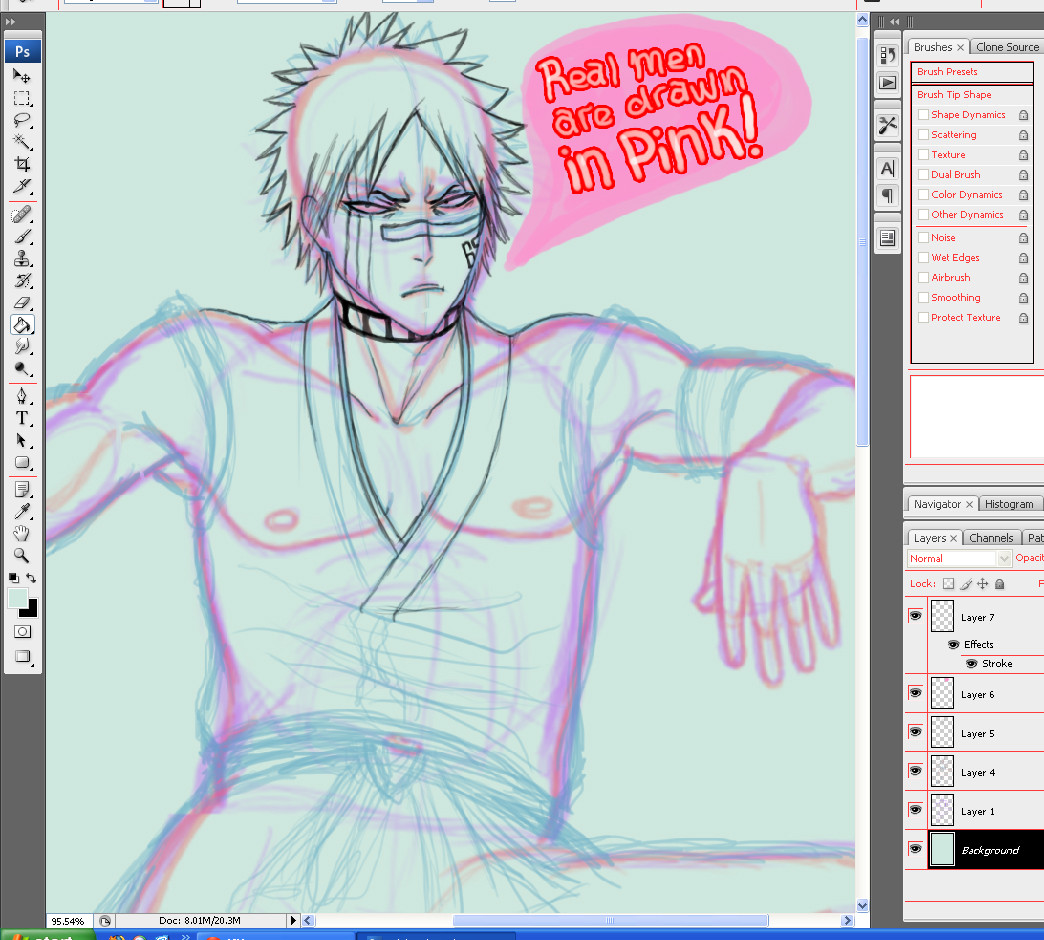Select the Move tool
This screenshot has width=1044, height=940.
click(x=22, y=77)
